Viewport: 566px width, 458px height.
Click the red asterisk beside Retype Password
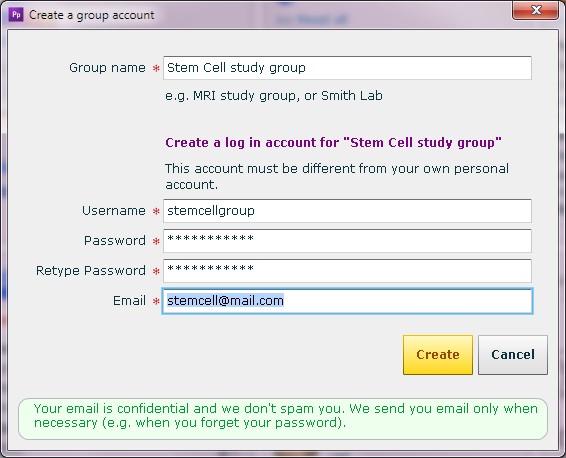(x=156, y=271)
